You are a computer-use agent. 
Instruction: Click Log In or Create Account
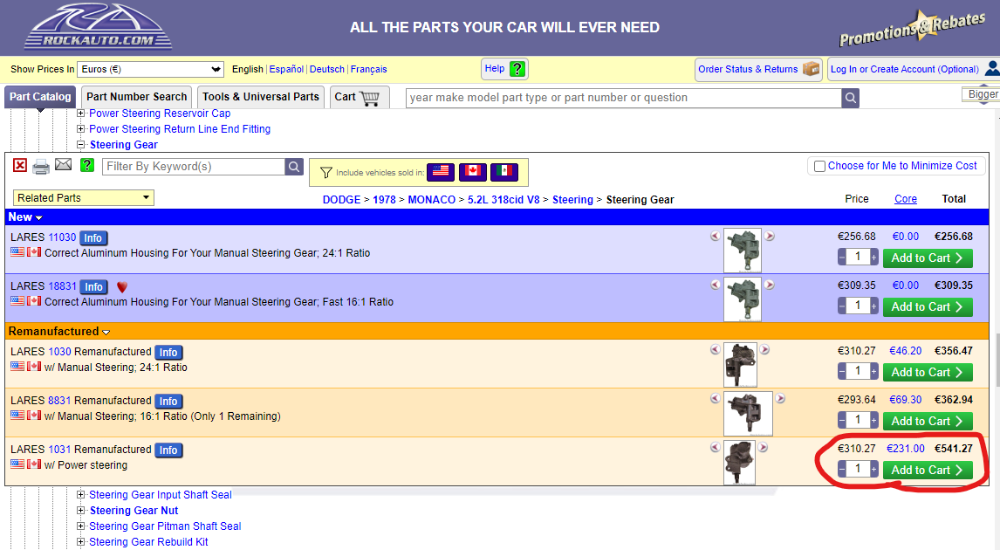tap(913, 69)
